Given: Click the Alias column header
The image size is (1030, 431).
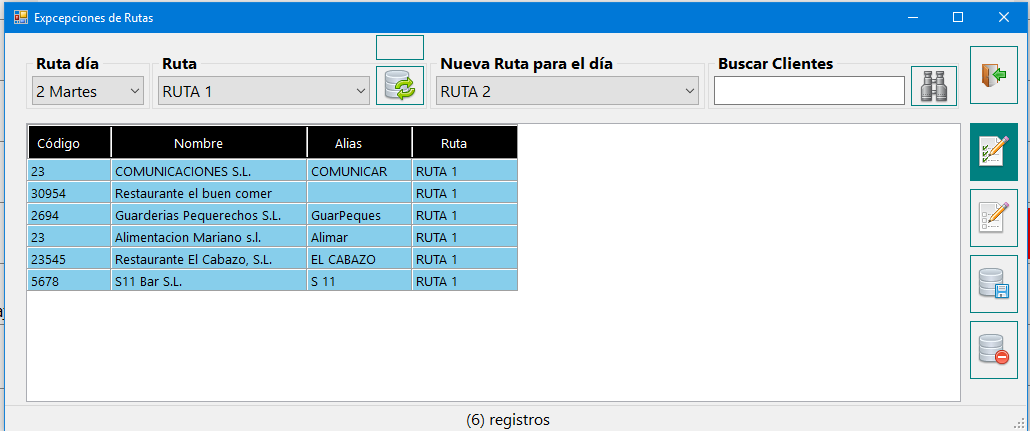Looking at the screenshot, I should coord(359,143).
